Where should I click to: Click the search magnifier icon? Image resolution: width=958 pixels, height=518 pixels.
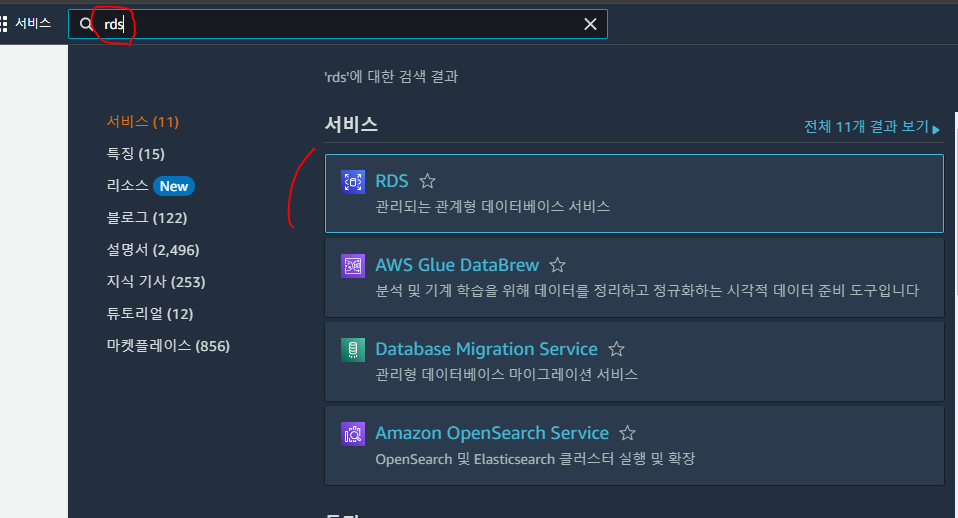click(x=86, y=24)
